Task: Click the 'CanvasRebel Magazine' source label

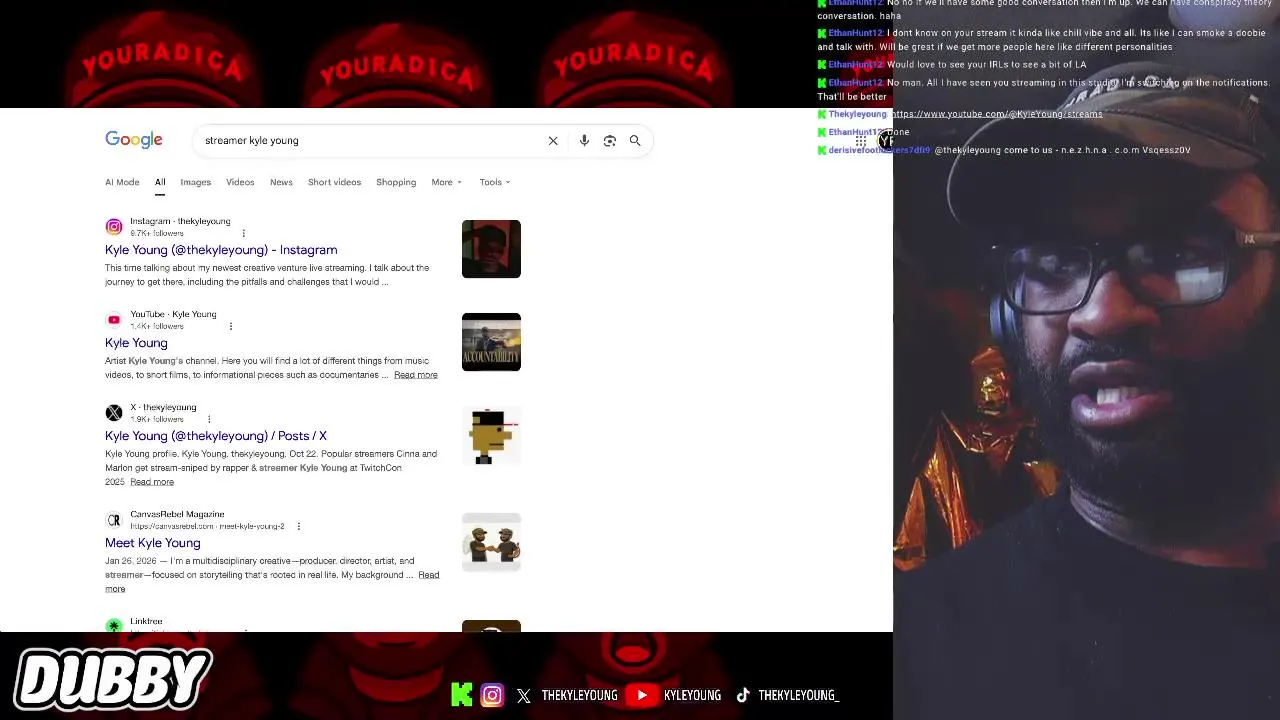Action: pos(177,514)
